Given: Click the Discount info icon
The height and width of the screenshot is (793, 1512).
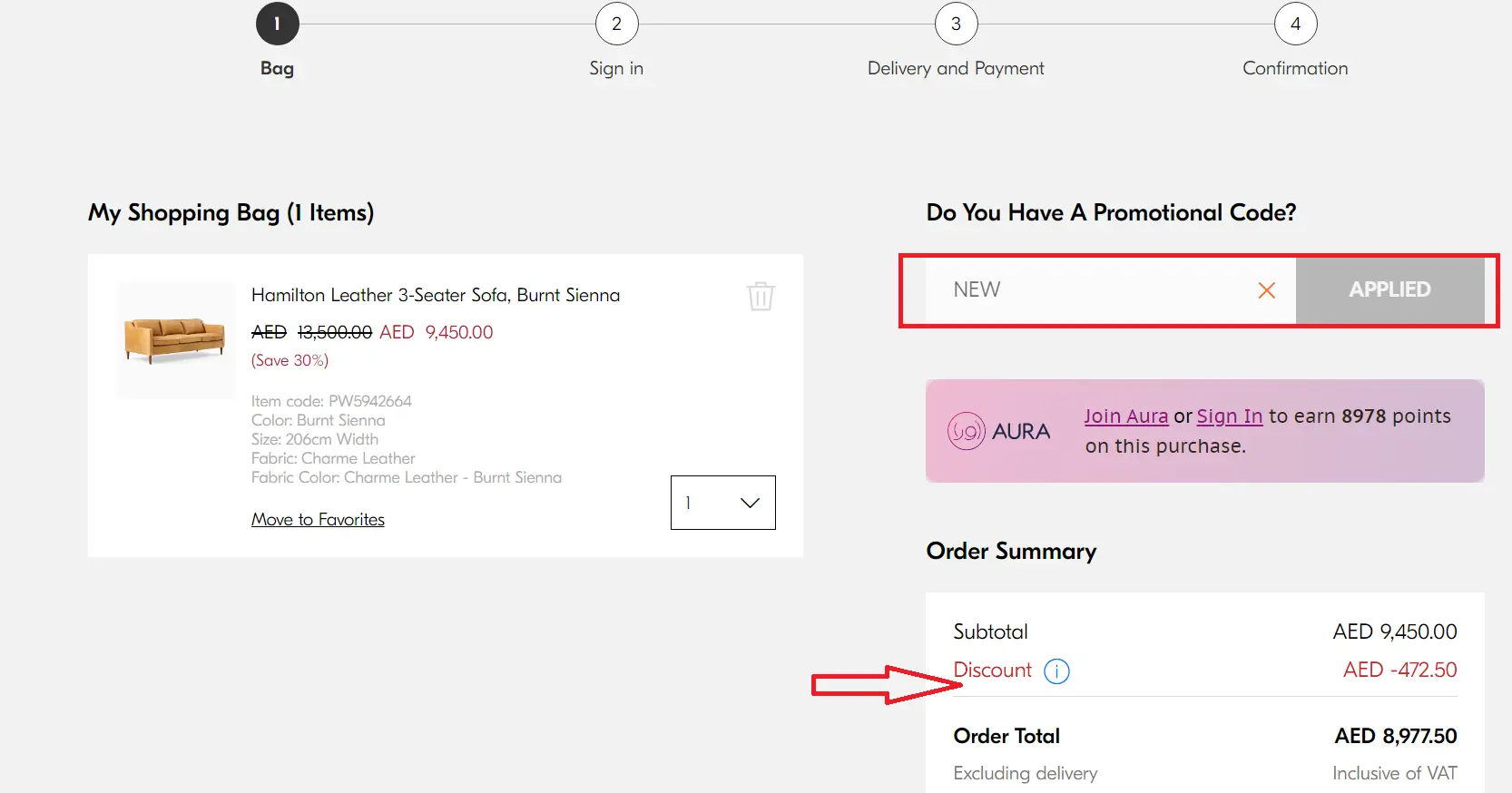Looking at the screenshot, I should pyautogui.click(x=1056, y=671).
